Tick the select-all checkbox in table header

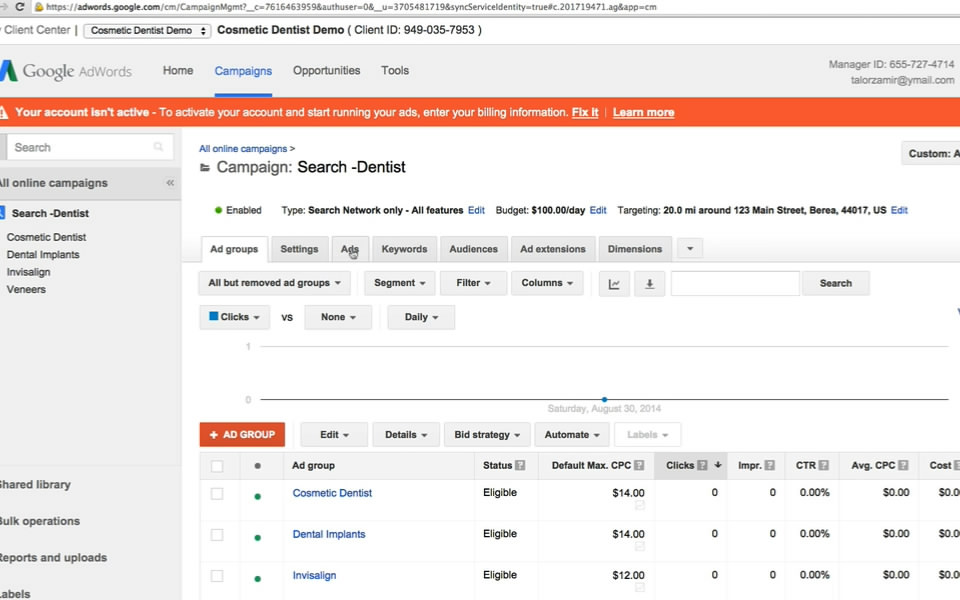pos(217,467)
